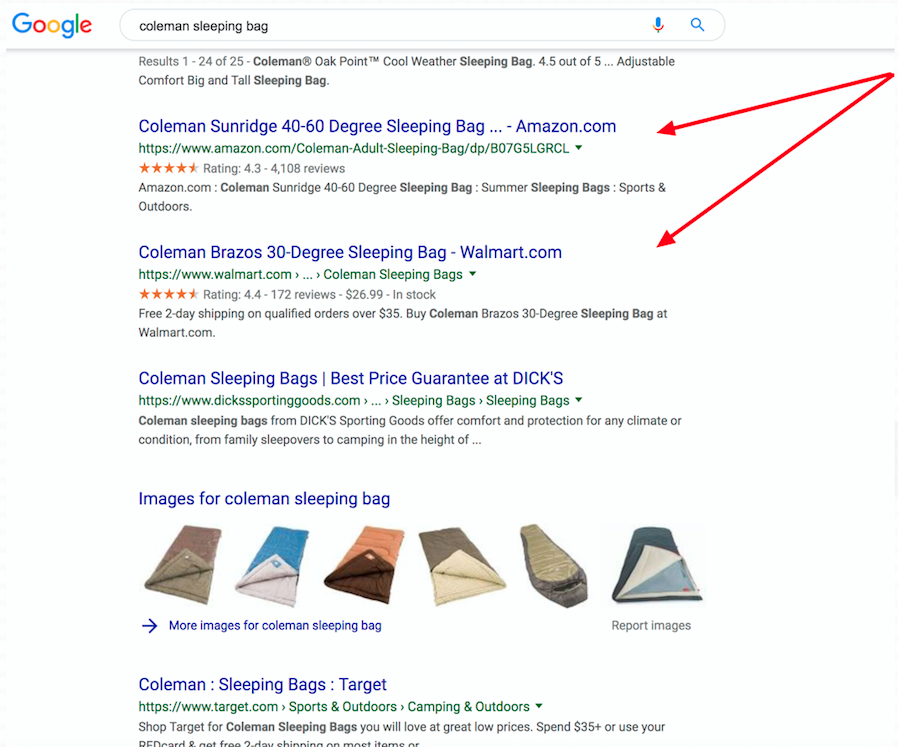This screenshot has height=747, width=898.
Task: Open Coleman Brazos 30-Degree Walmart result
Action: 350,252
